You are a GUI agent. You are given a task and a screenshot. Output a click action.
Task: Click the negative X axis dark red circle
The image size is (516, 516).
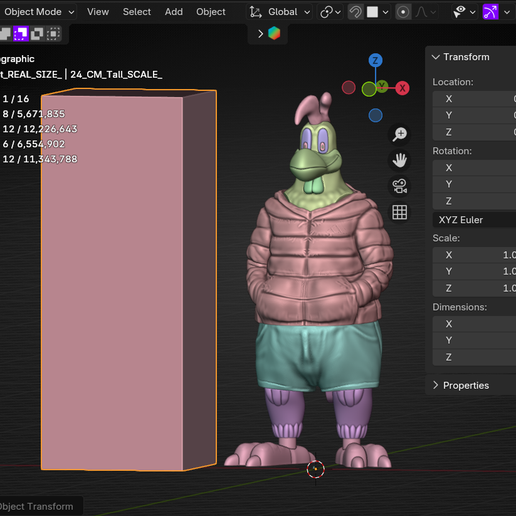(349, 88)
